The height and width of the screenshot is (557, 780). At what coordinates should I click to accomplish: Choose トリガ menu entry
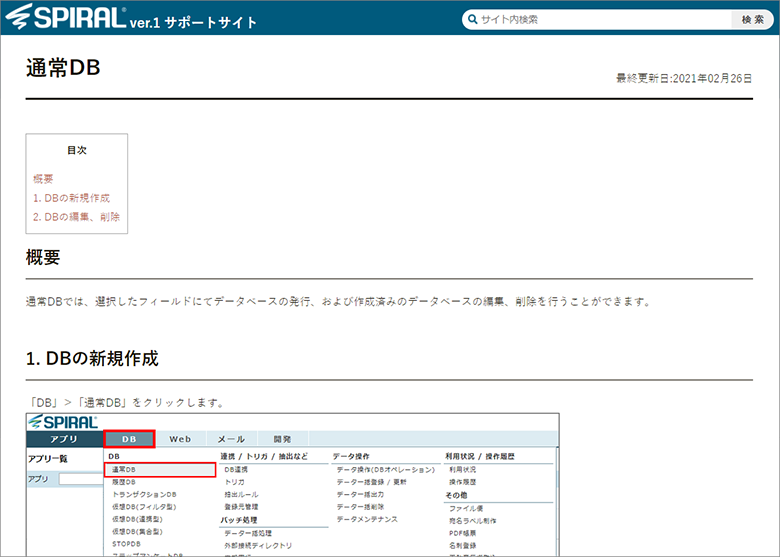(234, 482)
